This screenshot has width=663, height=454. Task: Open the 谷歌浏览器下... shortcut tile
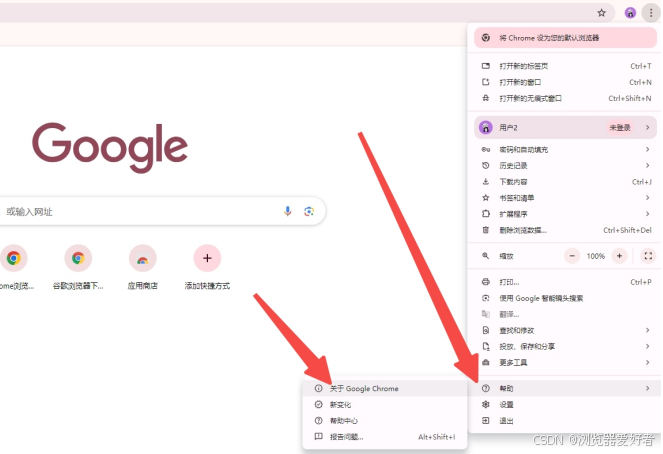coord(78,267)
